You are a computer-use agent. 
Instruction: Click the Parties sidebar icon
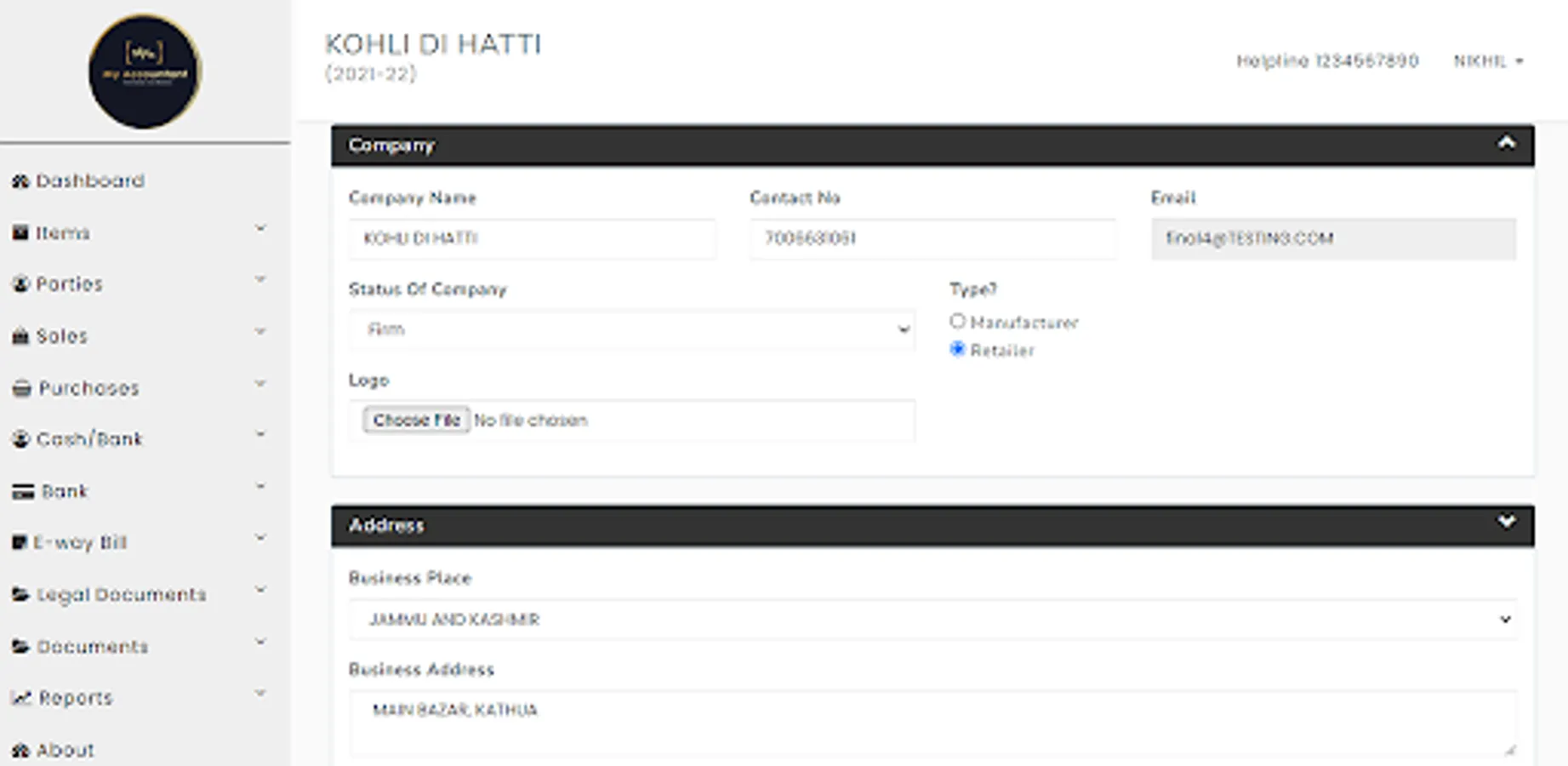(20, 284)
